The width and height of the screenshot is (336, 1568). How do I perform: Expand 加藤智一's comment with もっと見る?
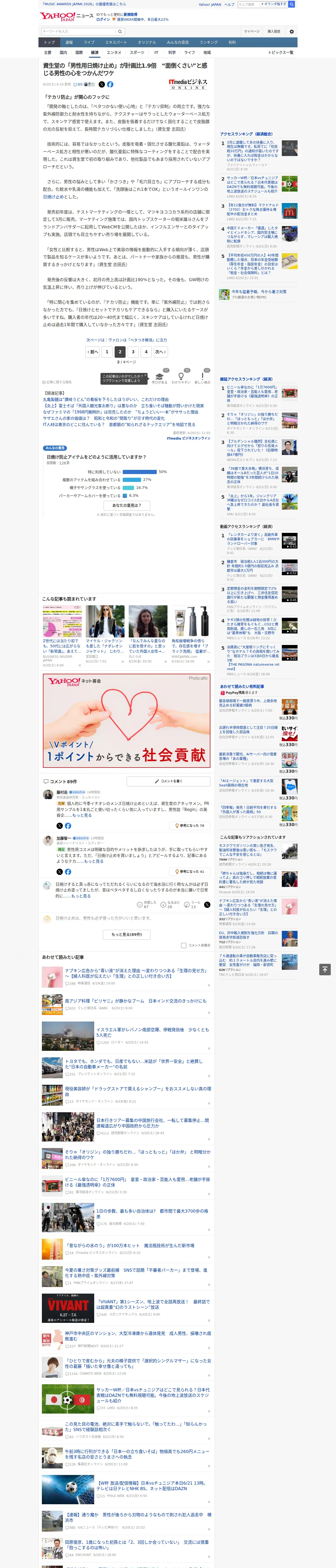pyautogui.click(x=94, y=861)
